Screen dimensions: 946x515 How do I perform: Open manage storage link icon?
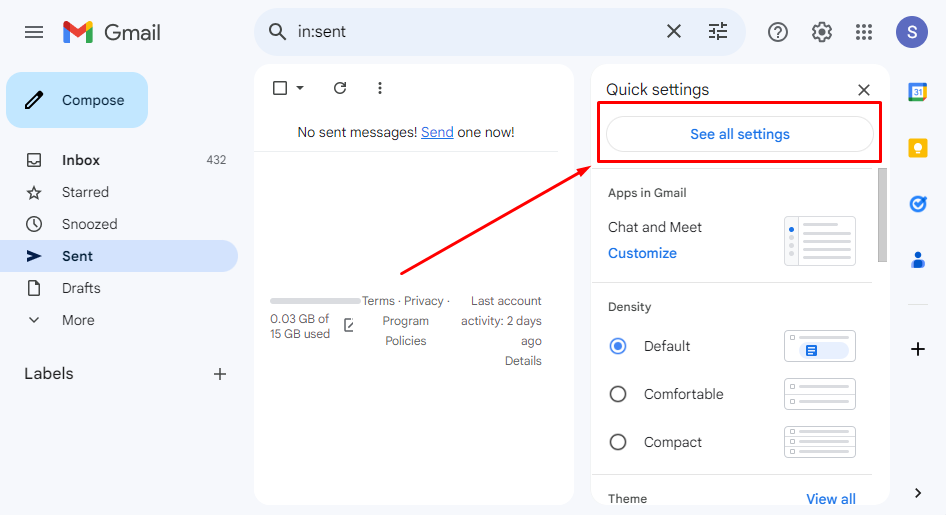point(349,325)
